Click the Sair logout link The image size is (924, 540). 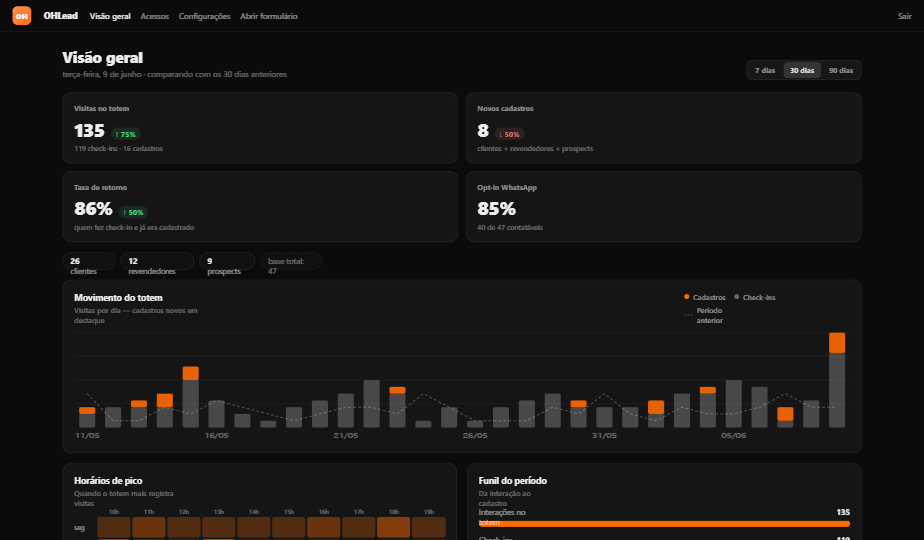905,16
